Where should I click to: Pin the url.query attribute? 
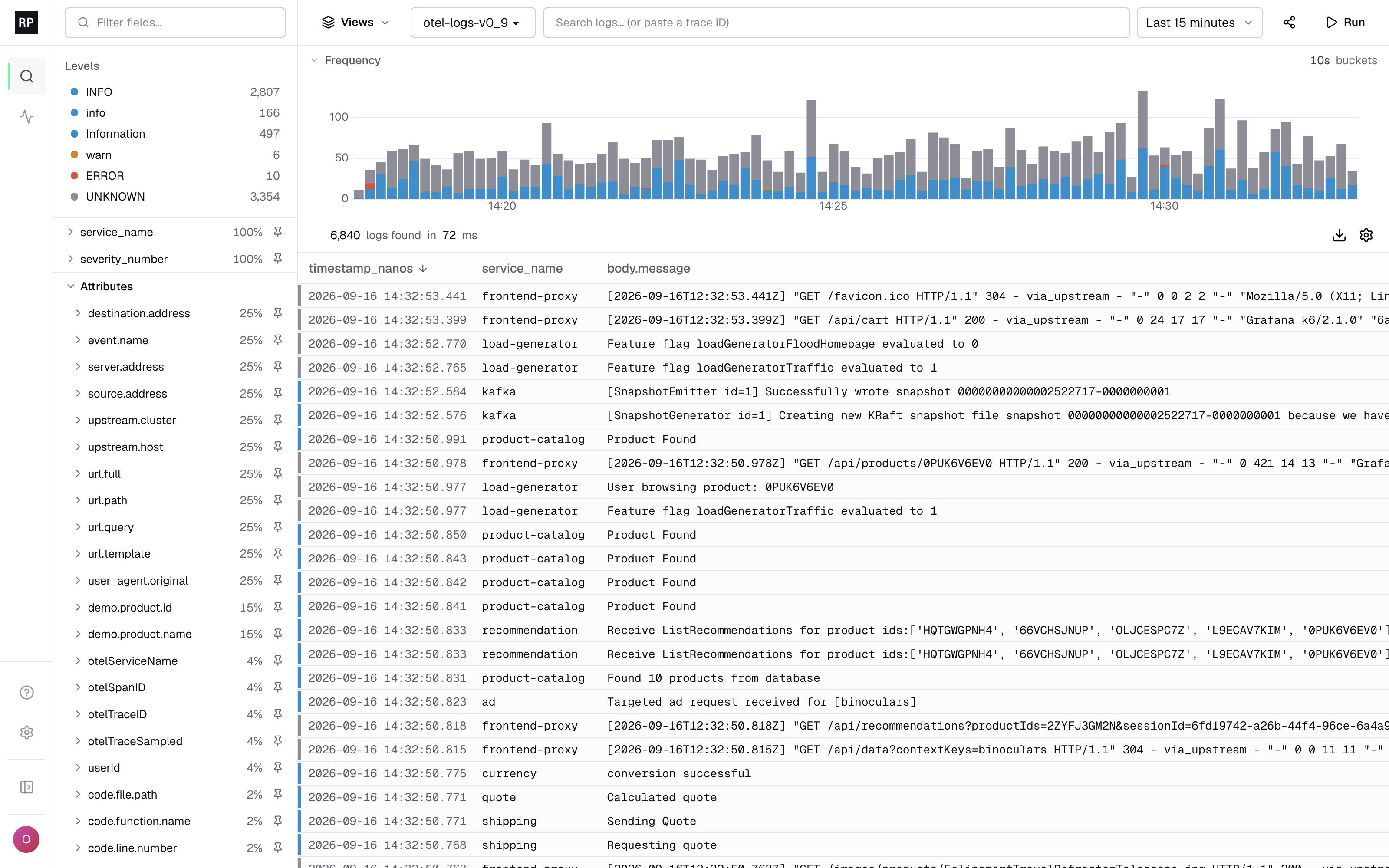(x=278, y=527)
